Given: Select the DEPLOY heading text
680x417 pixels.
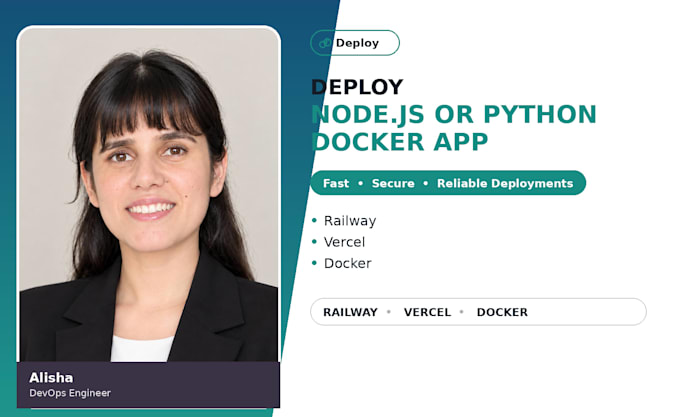Looking at the screenshot, I should click(357, 87).
